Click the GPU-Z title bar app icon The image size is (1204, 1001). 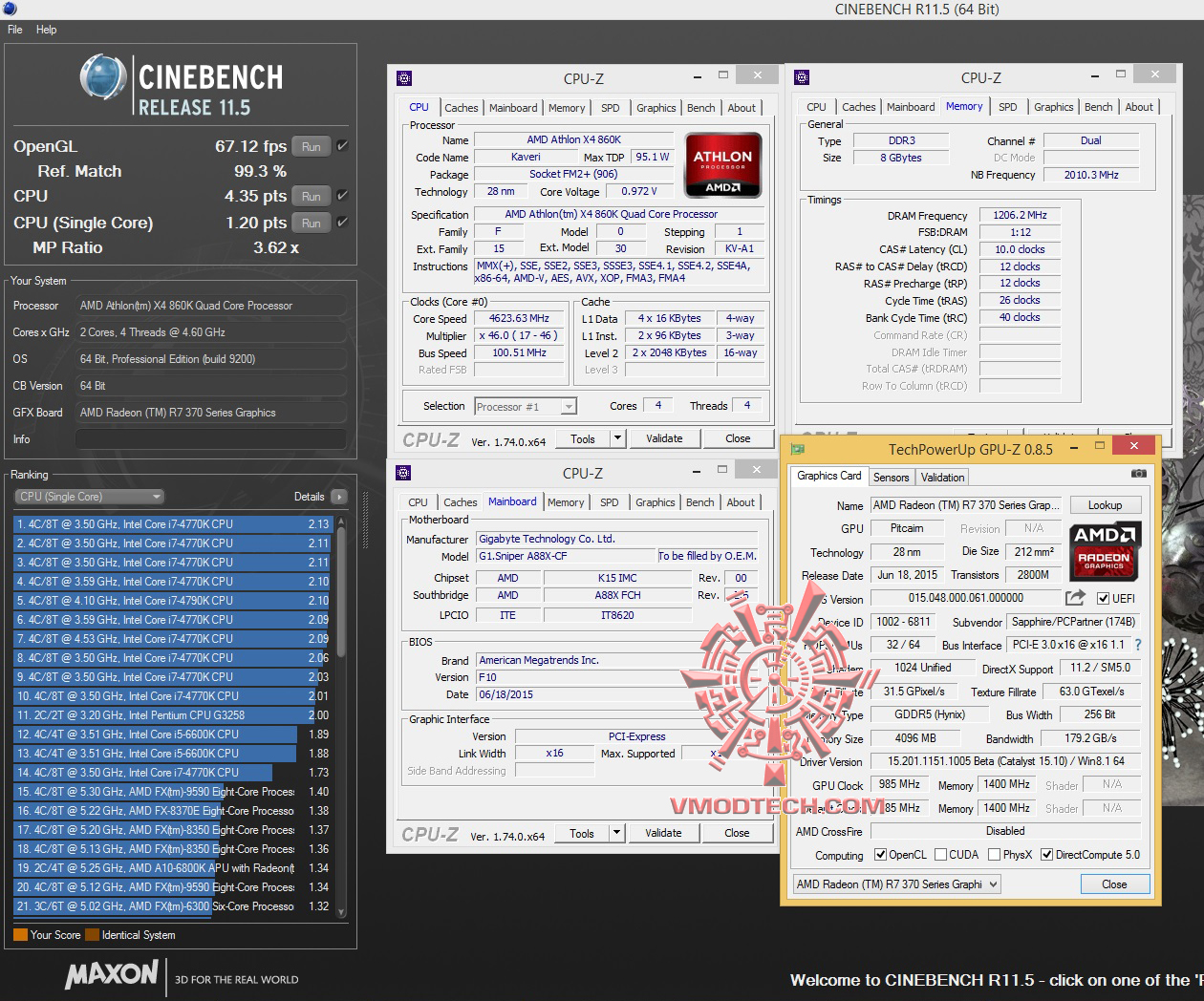coord(799,448)
